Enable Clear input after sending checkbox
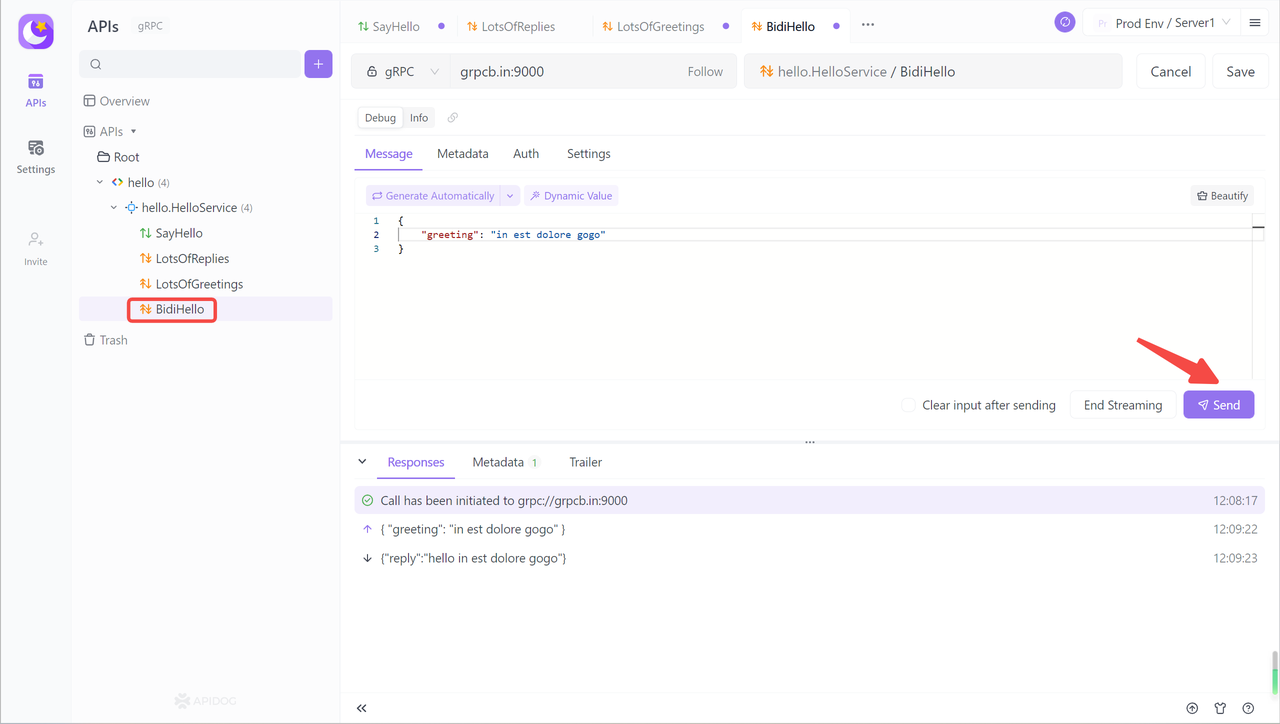1280x724 pixels. [x=908, y=405]
